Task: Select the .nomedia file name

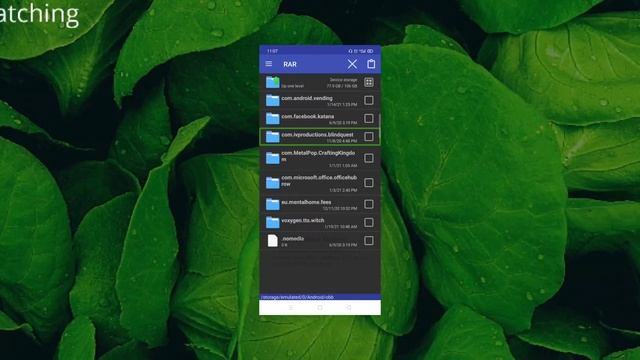Action: click(293, 238)
